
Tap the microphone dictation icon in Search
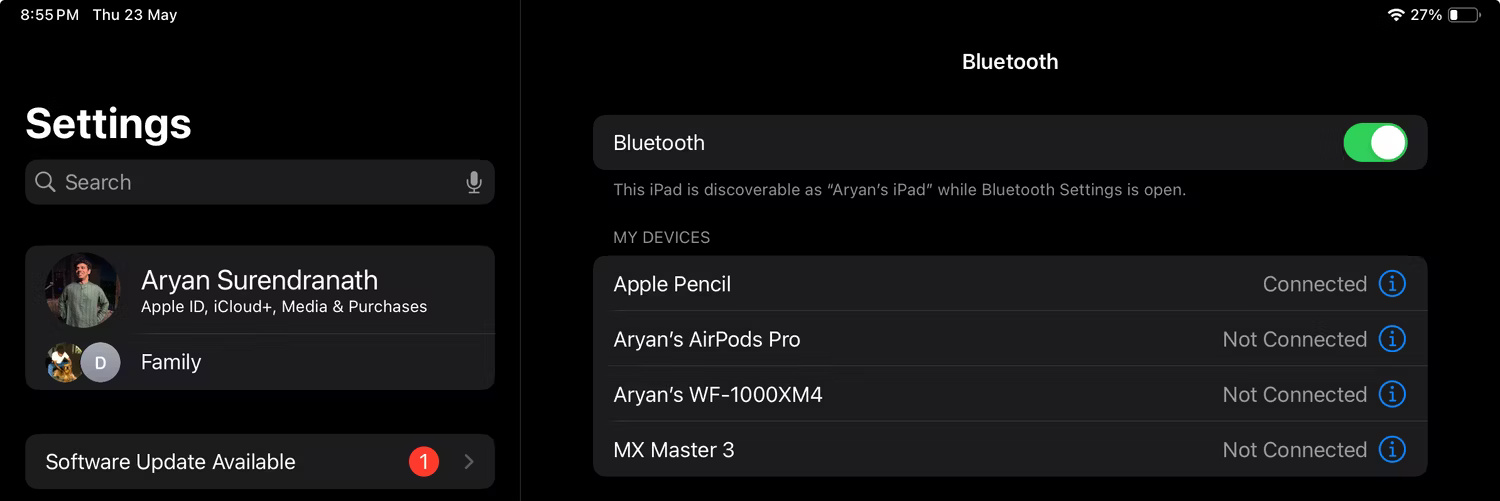coord(474,182)
